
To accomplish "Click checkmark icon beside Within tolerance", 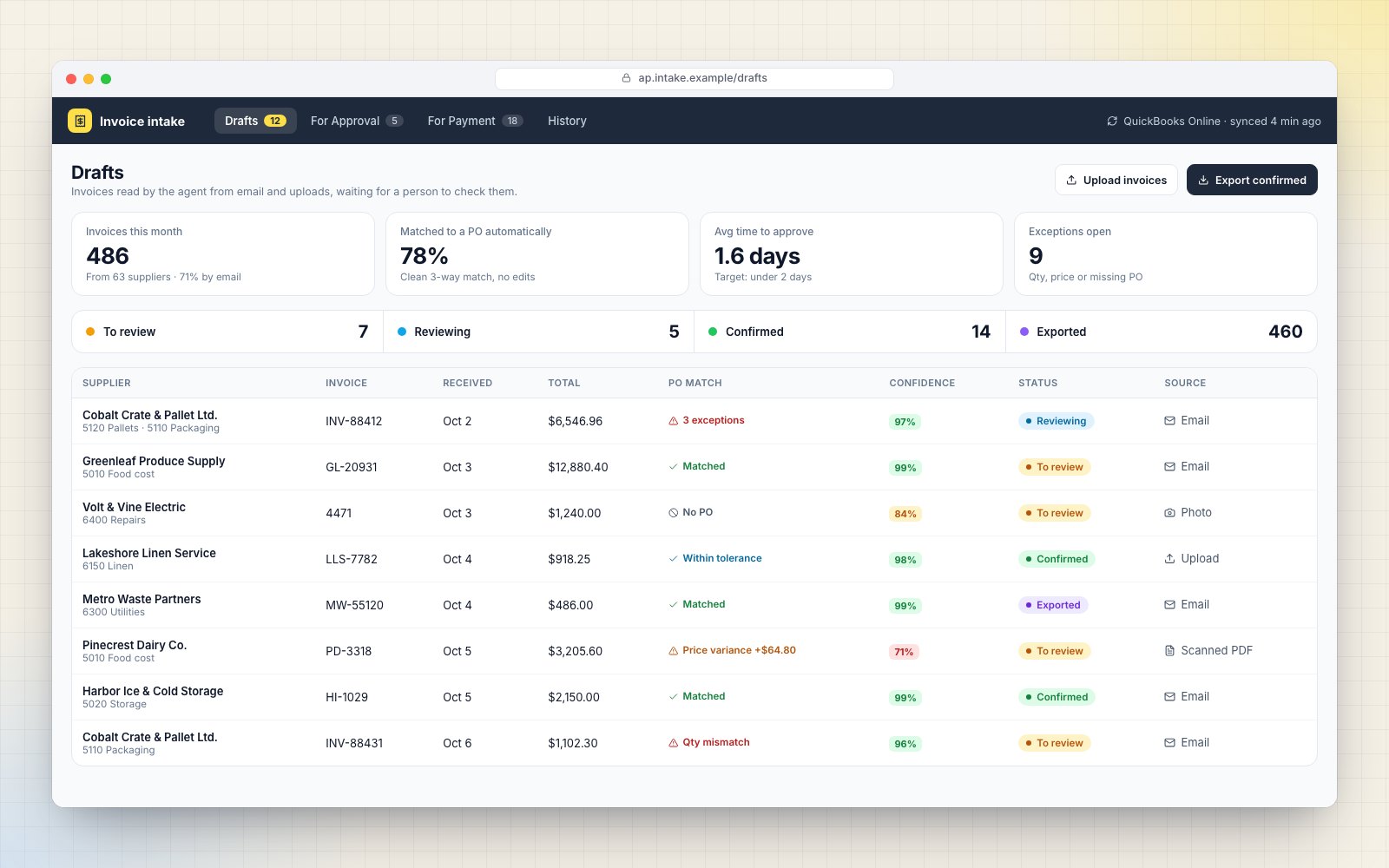I will [673, 559].
